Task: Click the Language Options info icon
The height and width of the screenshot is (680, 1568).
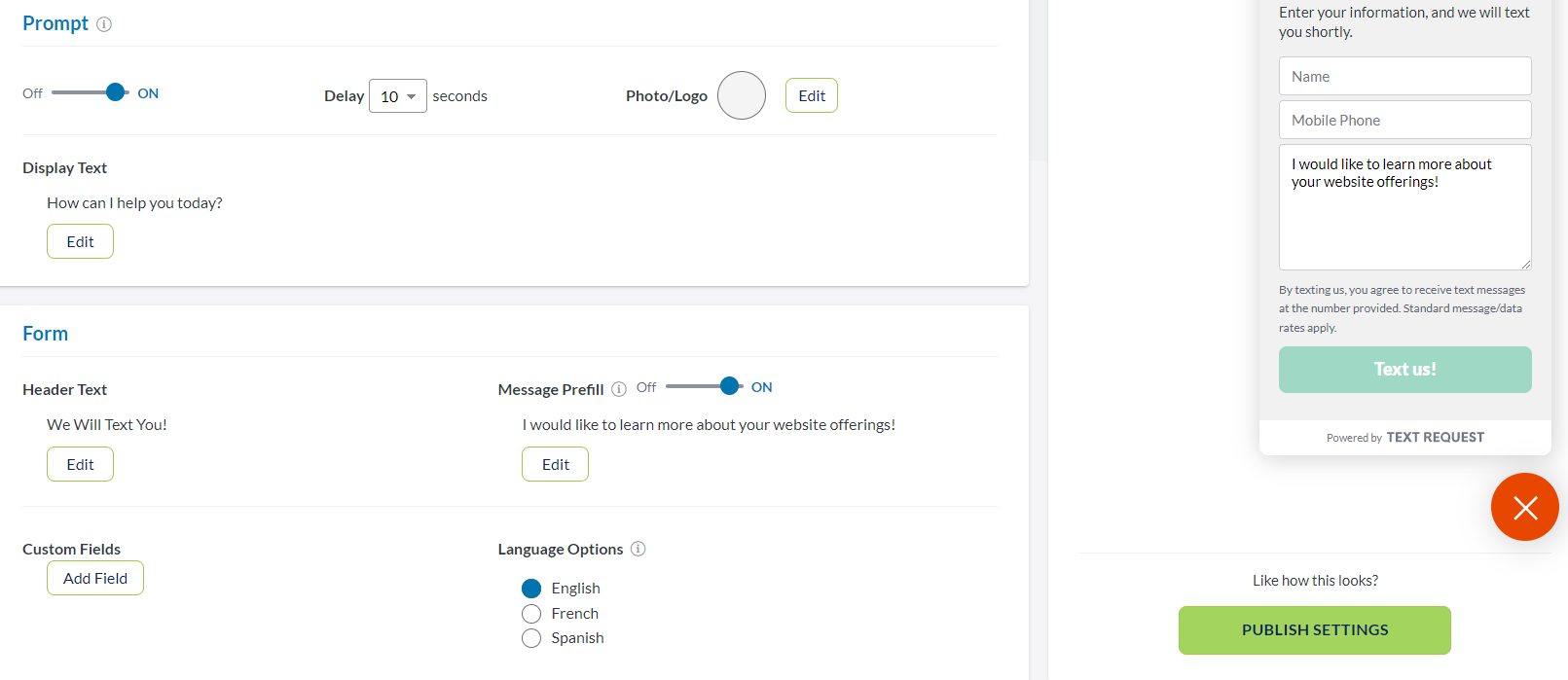Action: (x=638, y=549)
